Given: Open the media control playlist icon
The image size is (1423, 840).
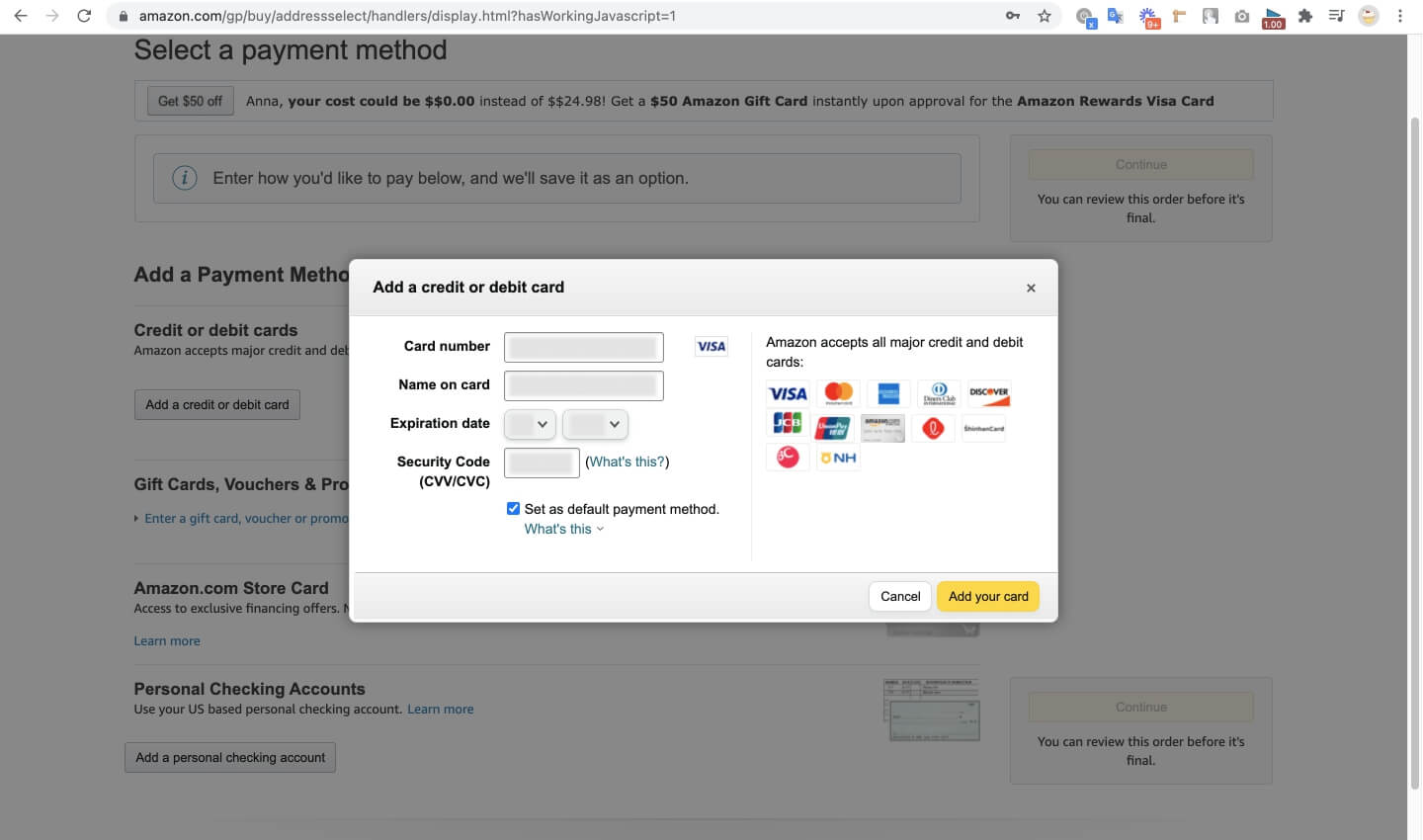Looking at the screenshot, I should tap(1336, 16).
